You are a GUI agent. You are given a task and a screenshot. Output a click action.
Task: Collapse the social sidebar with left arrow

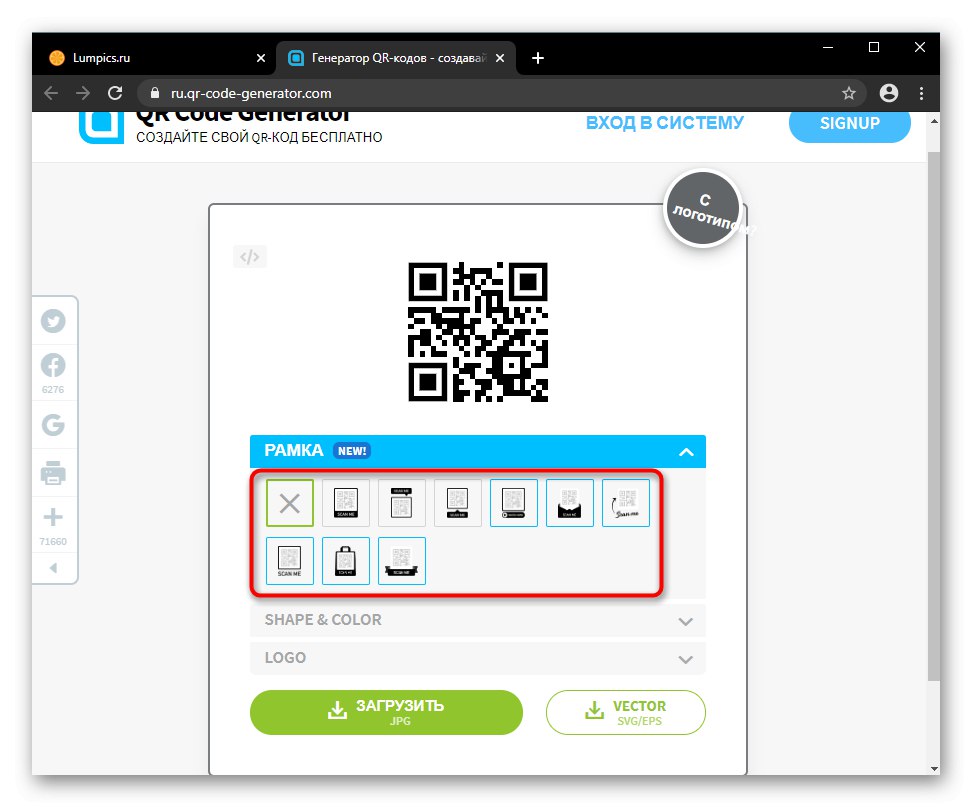(x=53, y=568)
